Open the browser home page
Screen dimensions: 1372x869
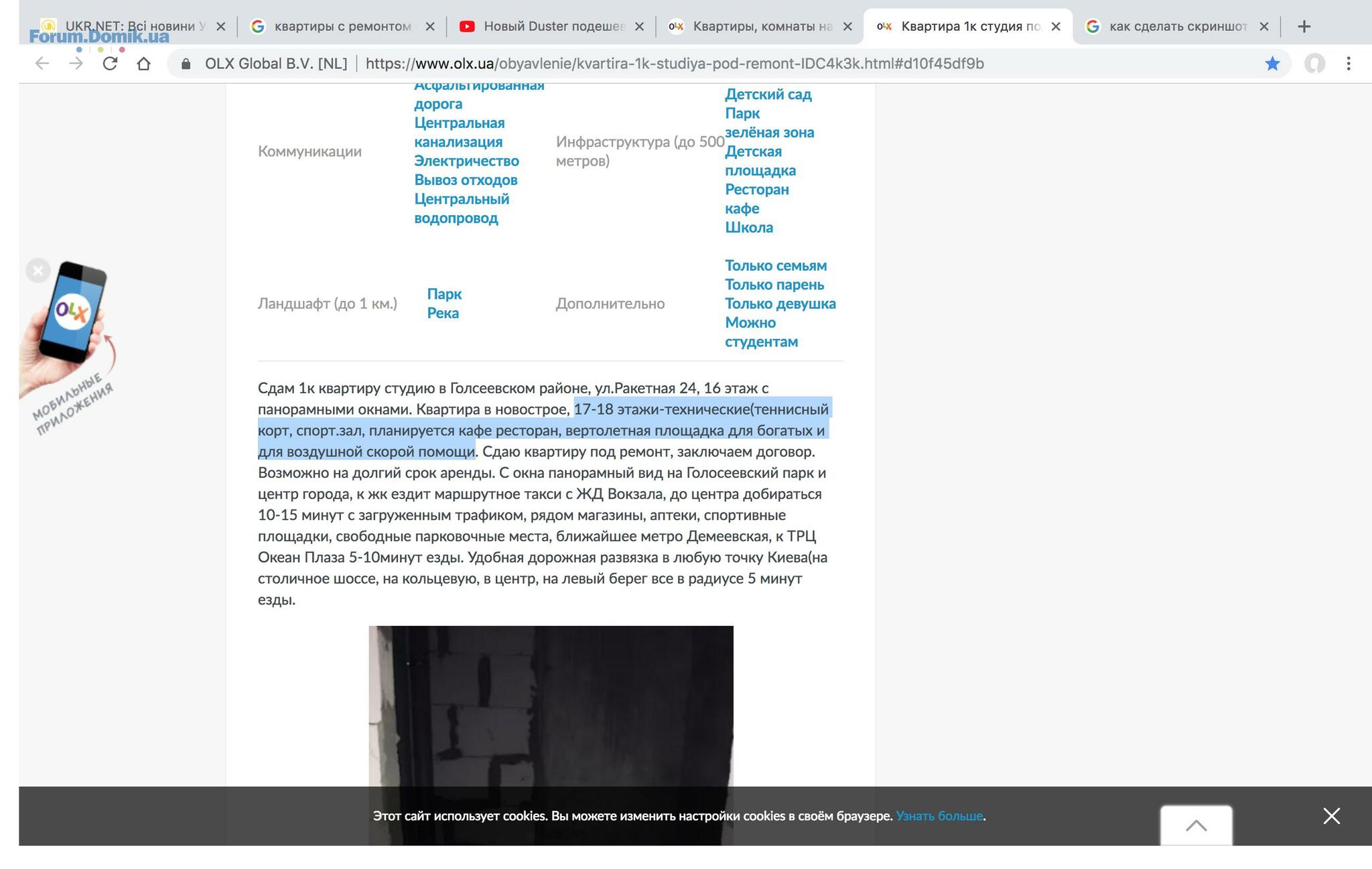click(x=143, y=64)
